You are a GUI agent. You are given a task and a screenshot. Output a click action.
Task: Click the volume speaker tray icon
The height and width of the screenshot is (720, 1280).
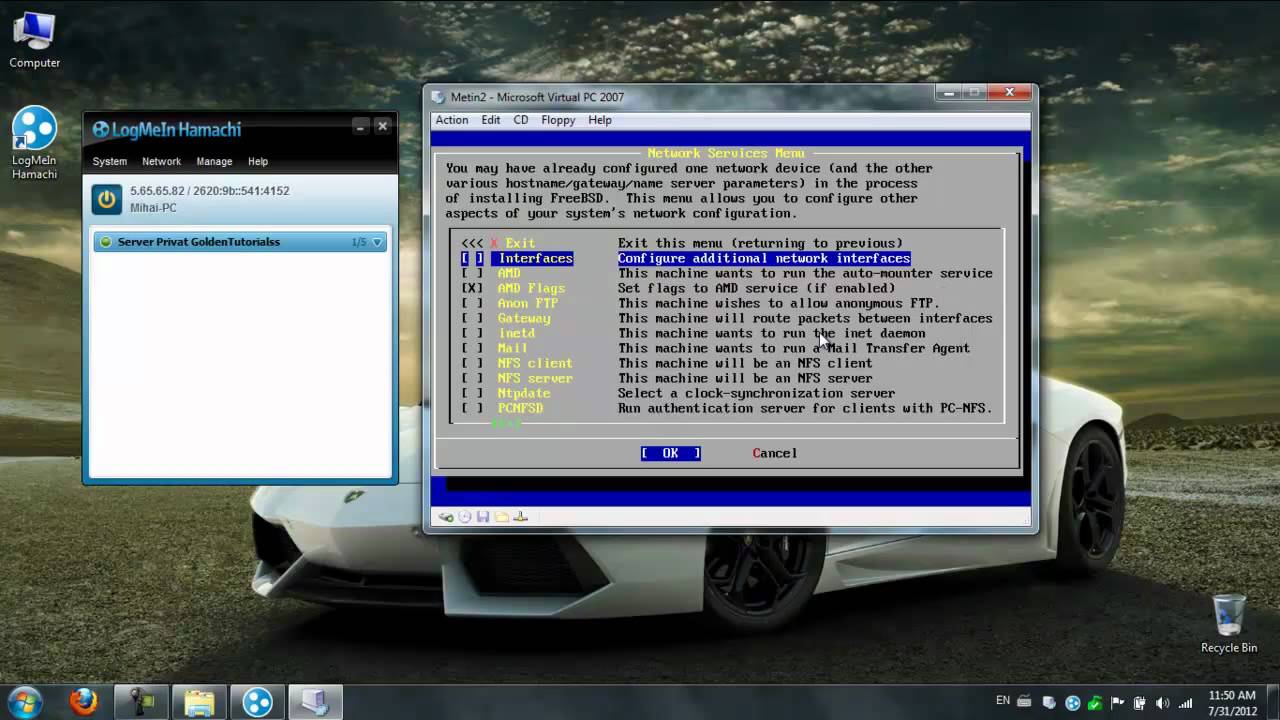[x=1161, y=702]
